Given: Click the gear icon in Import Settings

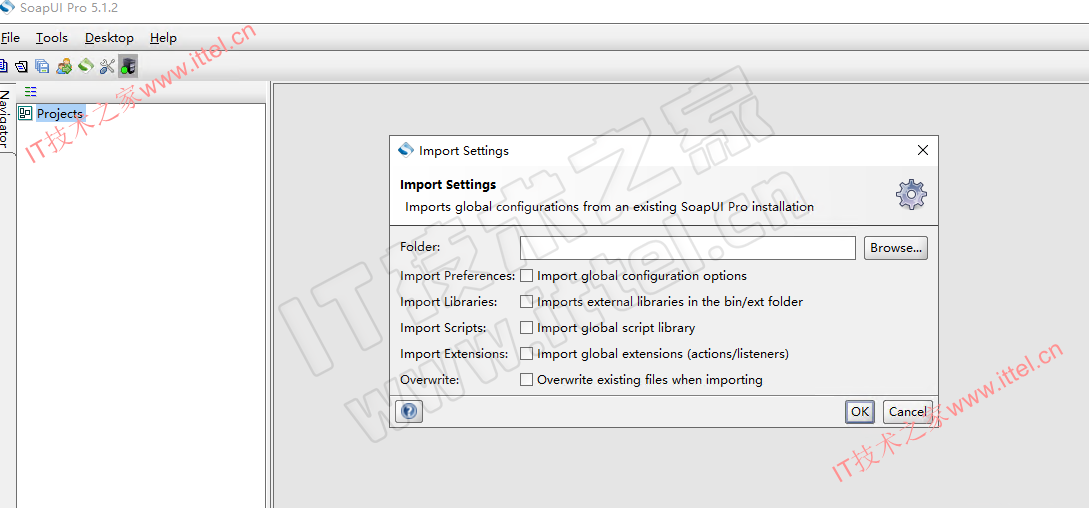Looking at the screenshot, I should click(911, 195).
